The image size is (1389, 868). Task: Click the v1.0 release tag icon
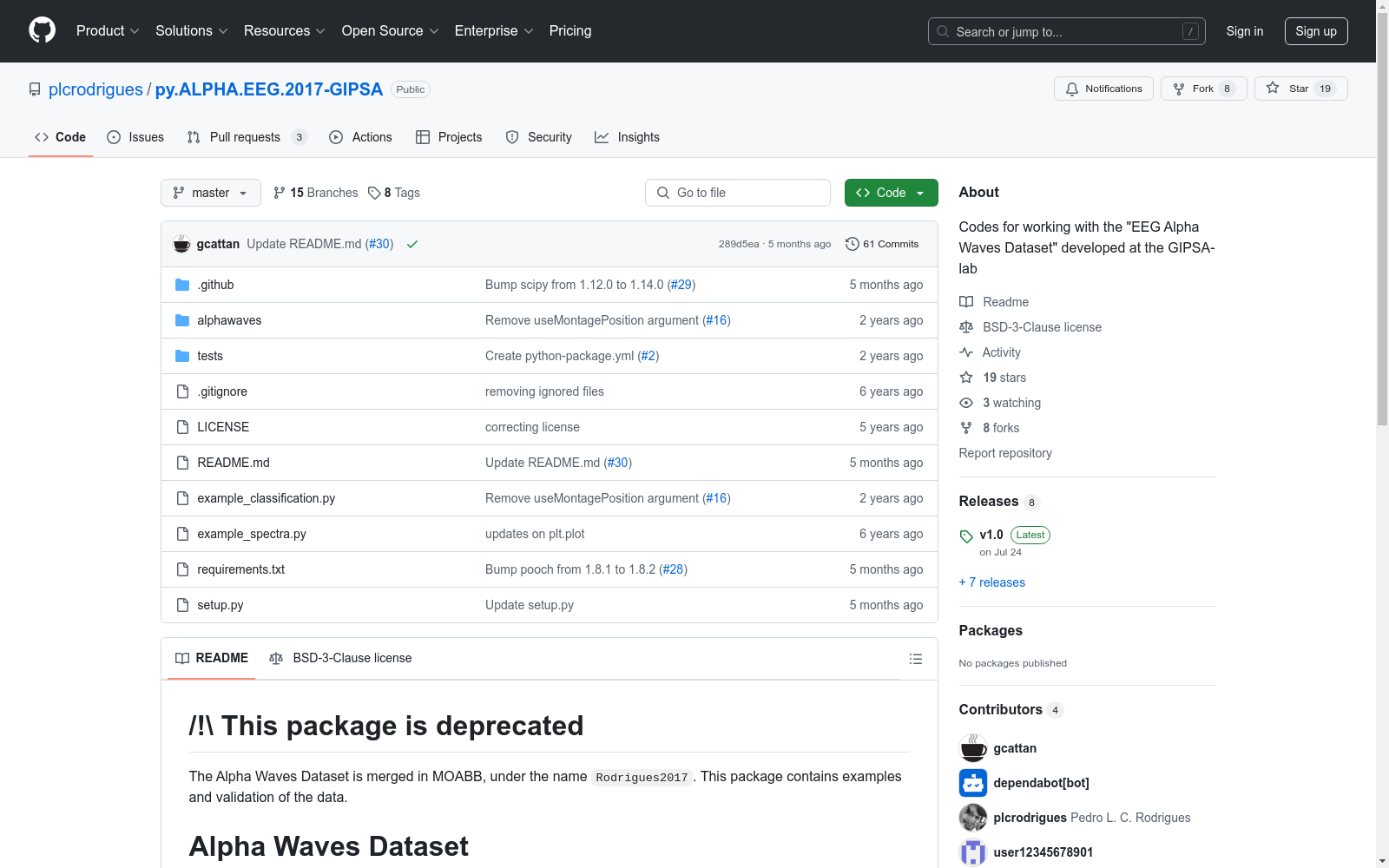(x=966, y=536)
